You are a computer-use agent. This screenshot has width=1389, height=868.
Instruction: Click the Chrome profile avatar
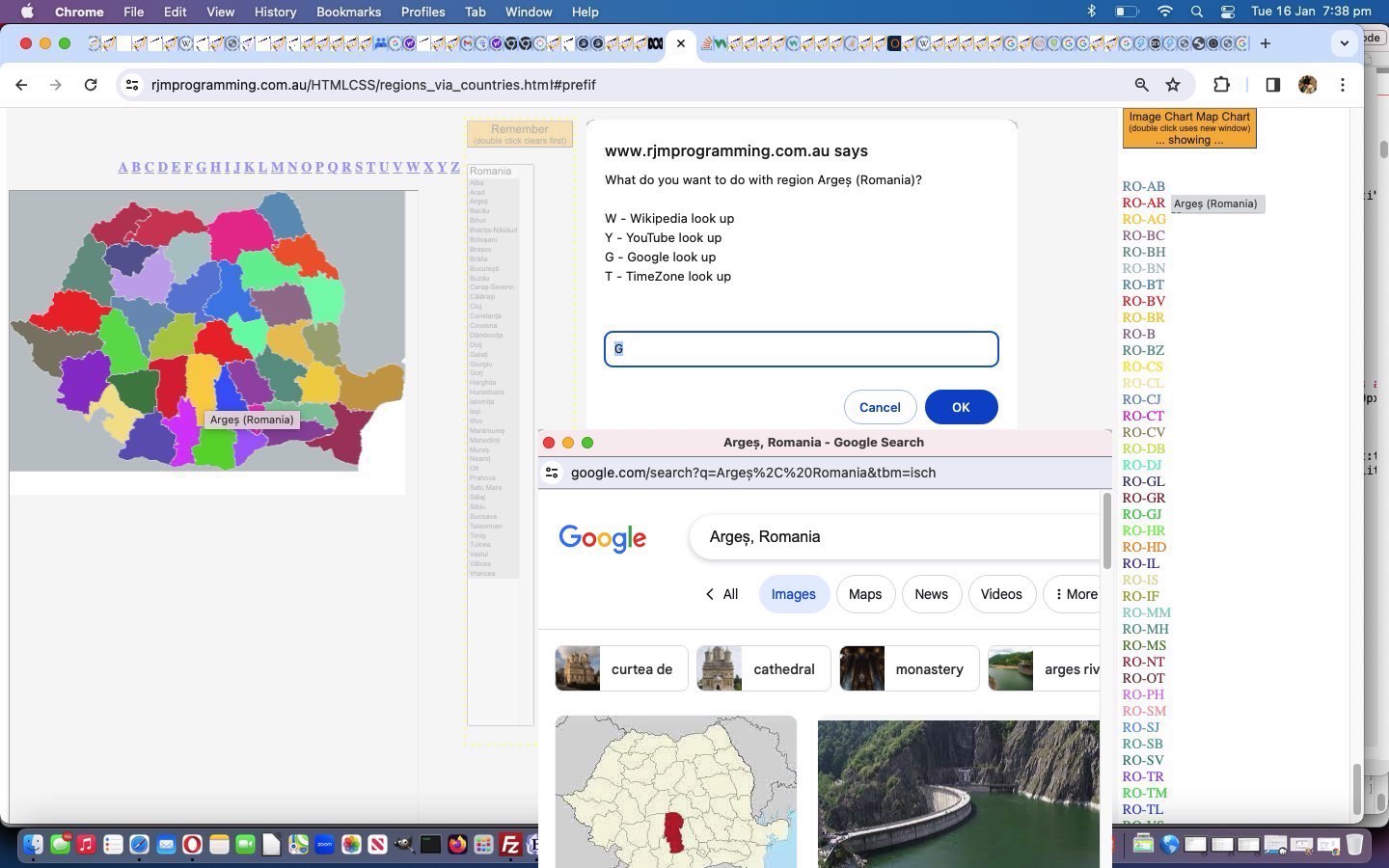point(1308,85)
